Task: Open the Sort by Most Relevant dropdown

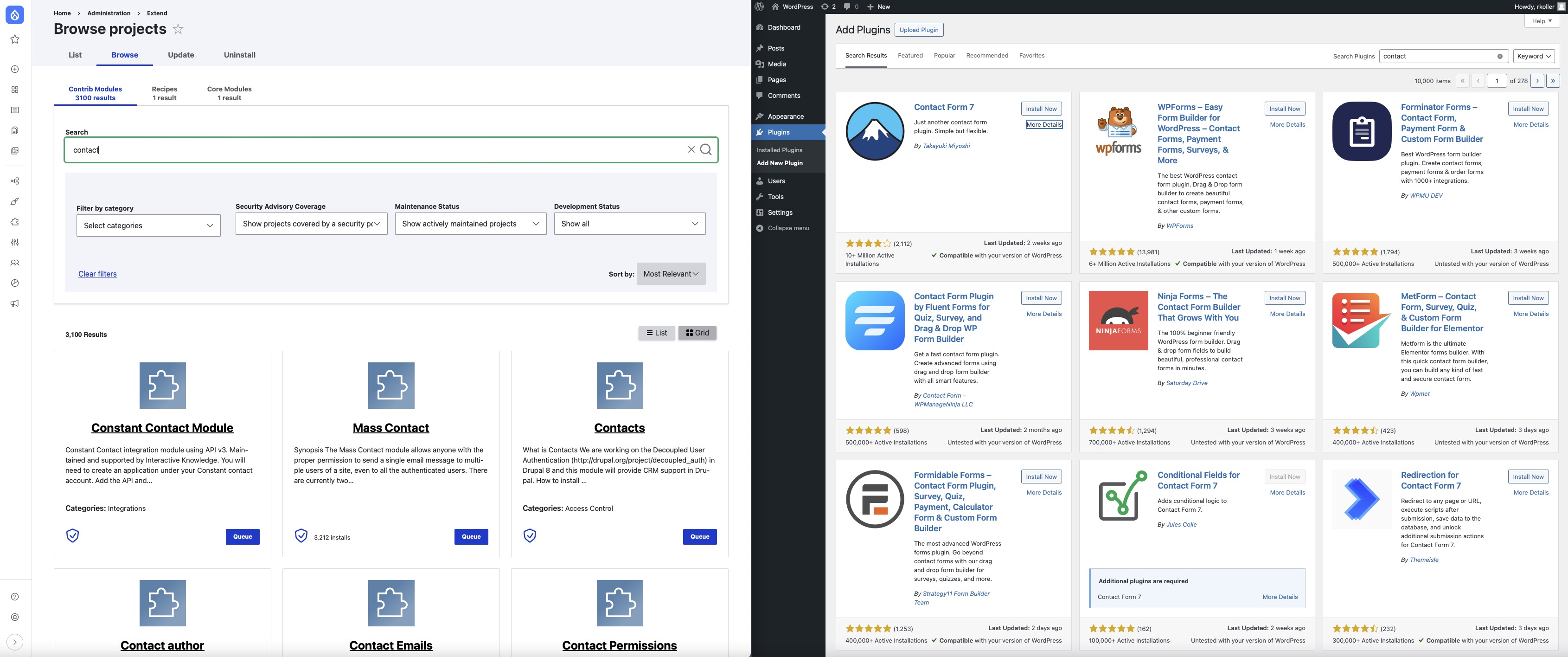Action: (x=670, y=274)
